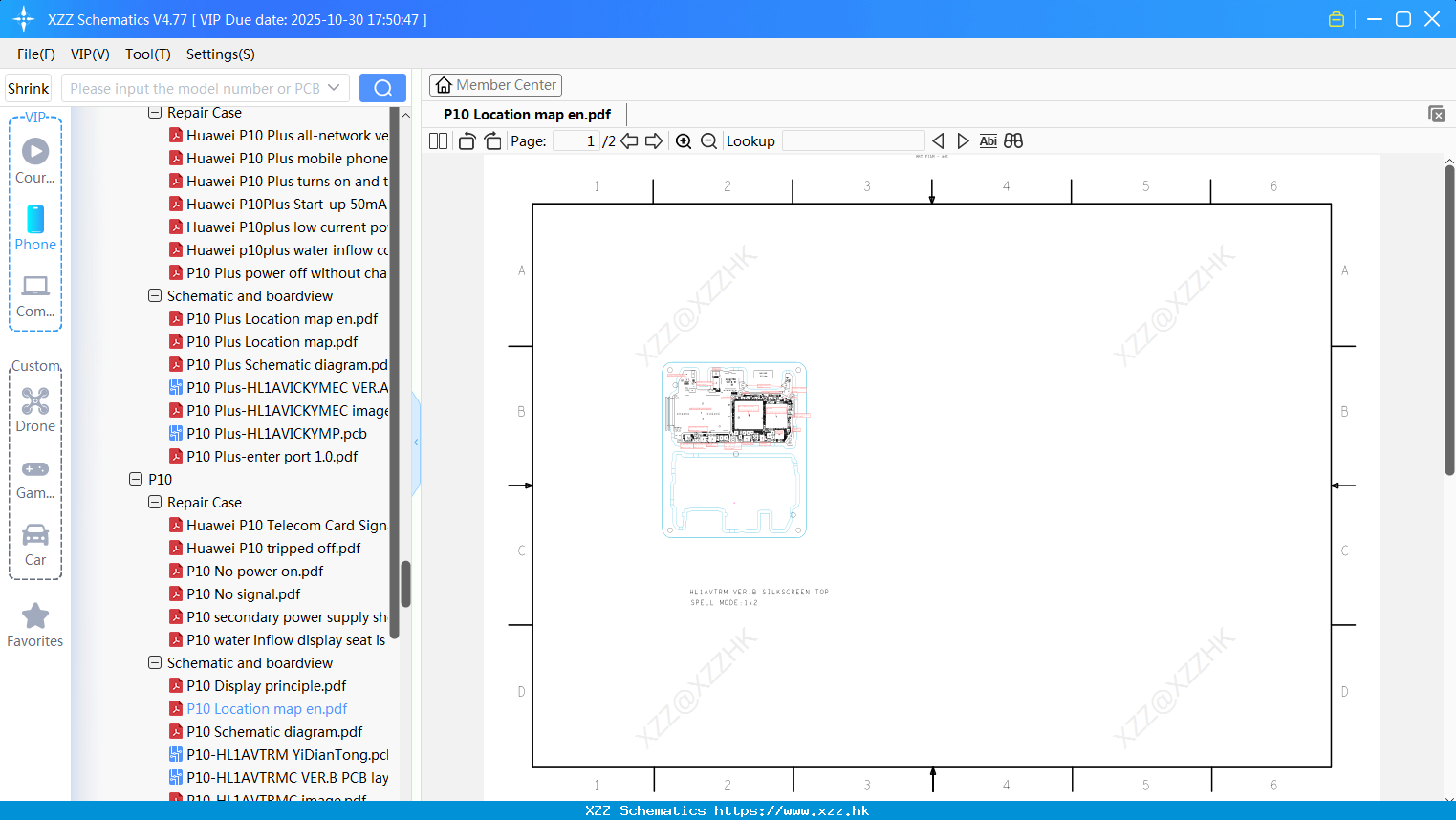
Task: Zoom out of the PDF
Action: pyautogui.click(x=708, y=140)
